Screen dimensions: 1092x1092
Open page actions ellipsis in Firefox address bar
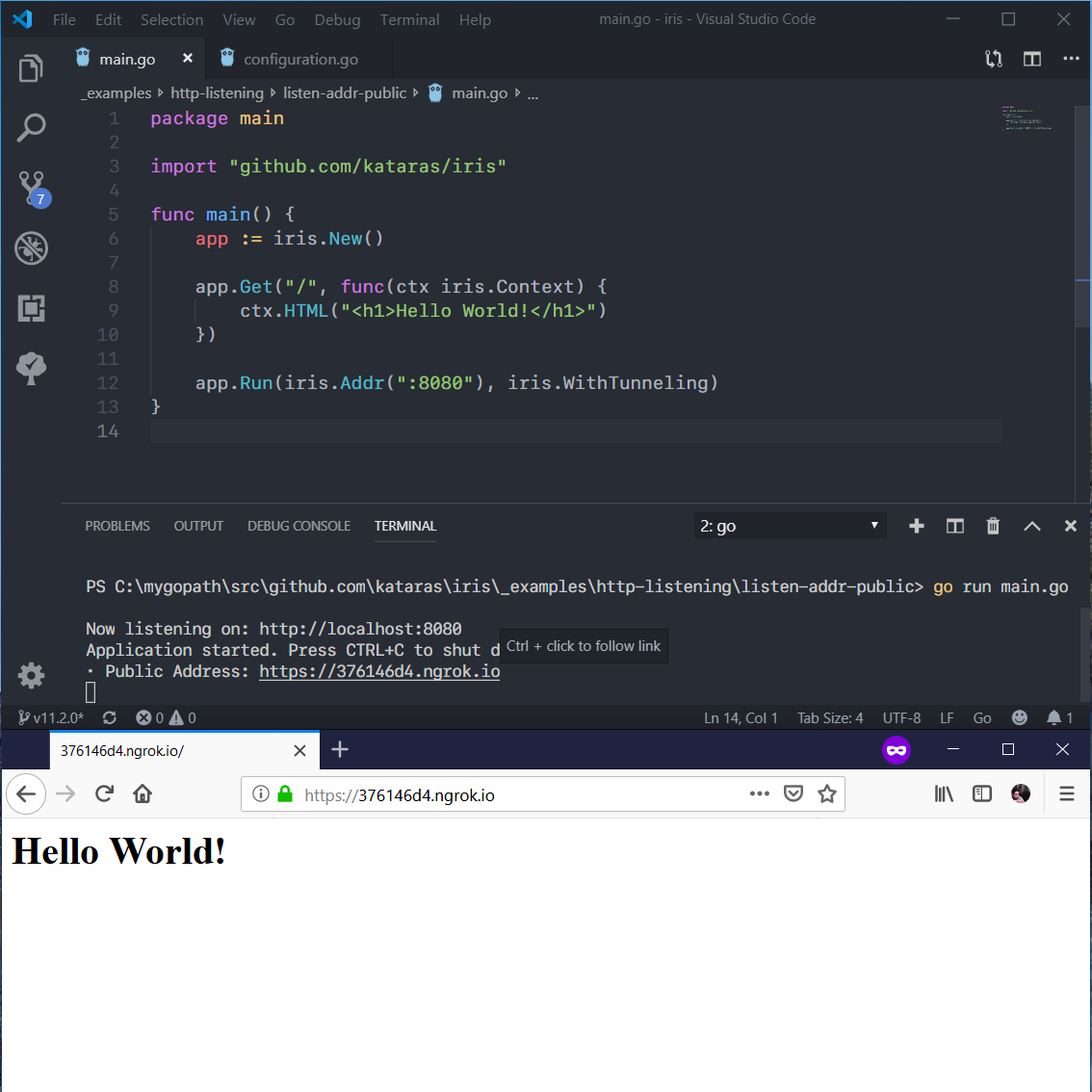(x=759, y=793)
